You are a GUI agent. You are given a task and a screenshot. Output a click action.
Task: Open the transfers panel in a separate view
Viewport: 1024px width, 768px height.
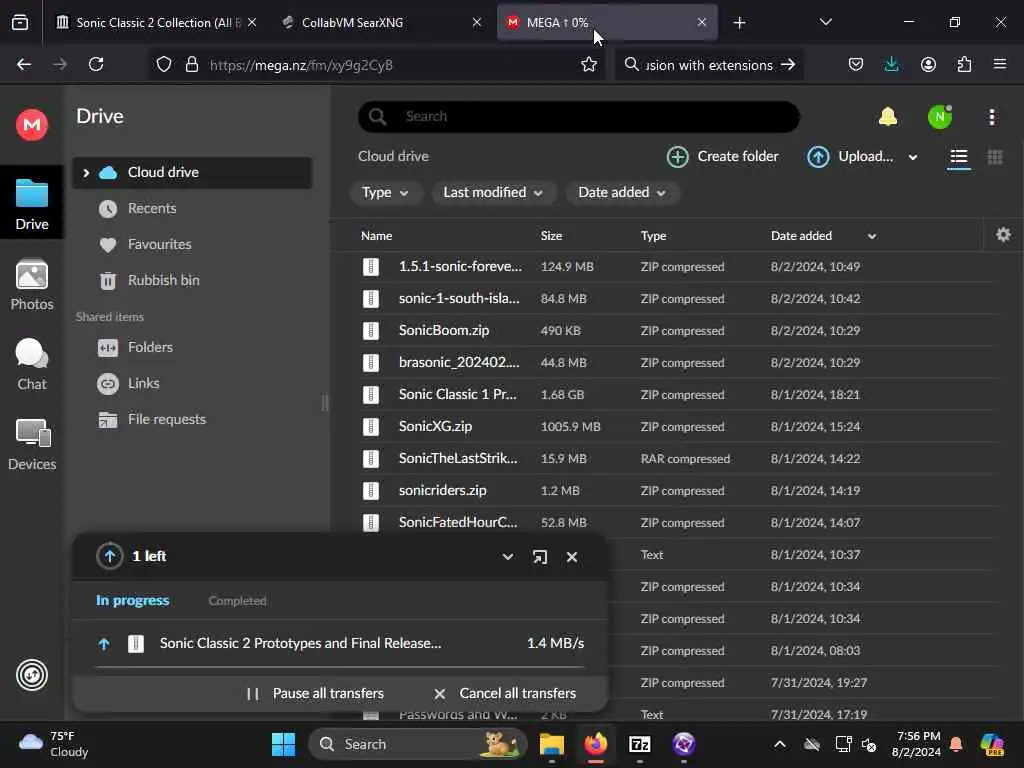(x=539, y=557)
